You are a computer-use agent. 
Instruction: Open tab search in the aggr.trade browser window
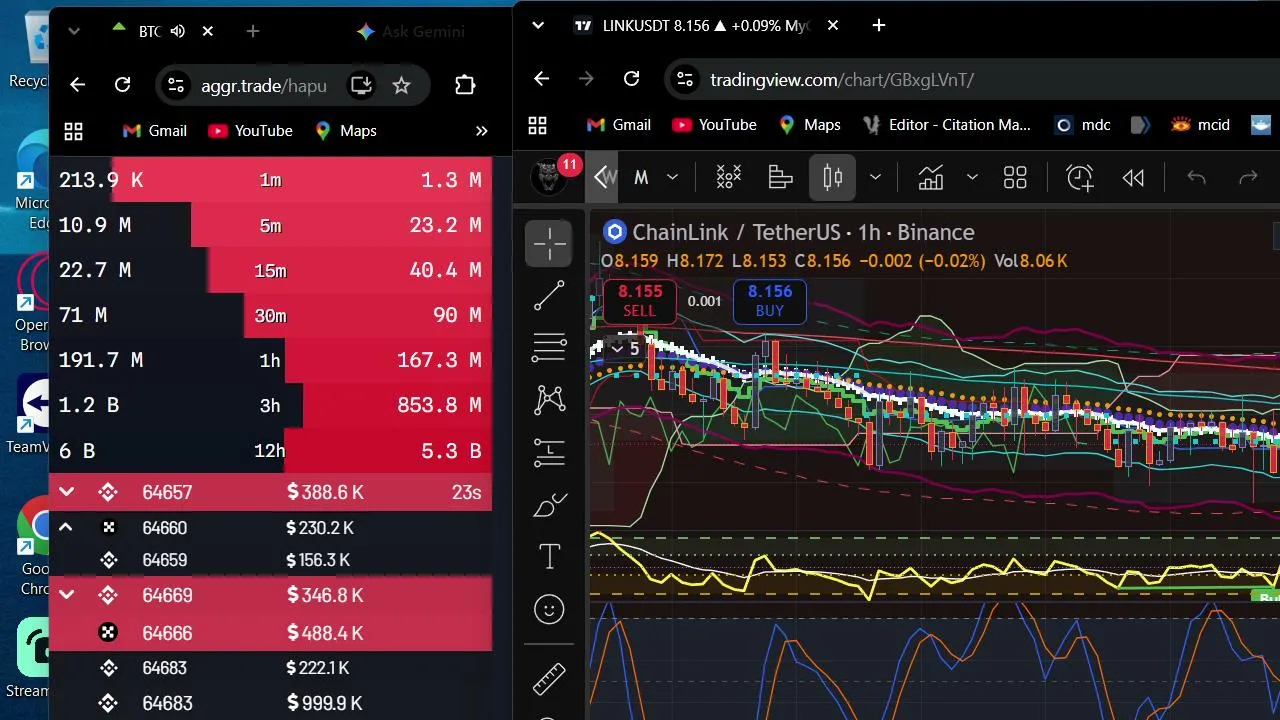(x=74, y=31)
